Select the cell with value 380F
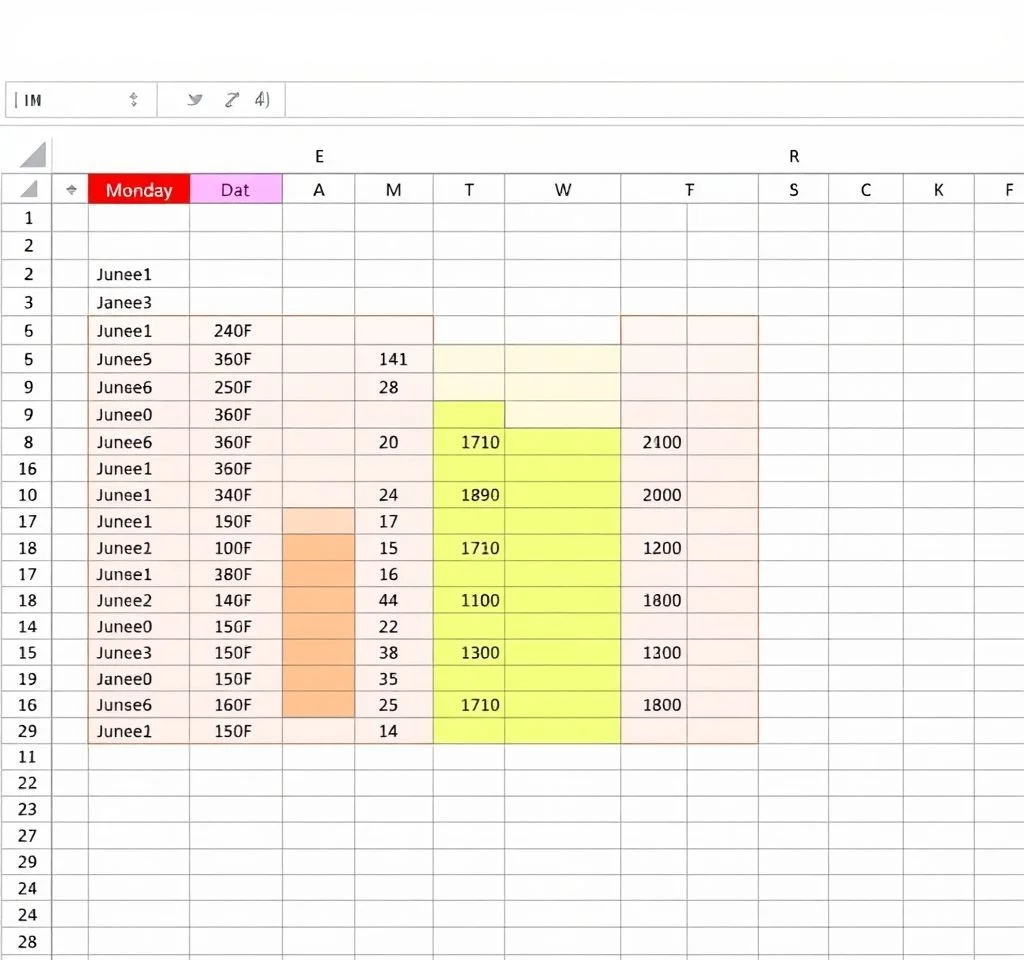The height and width of the screenshot is (960, 1024). click(234, 574)
